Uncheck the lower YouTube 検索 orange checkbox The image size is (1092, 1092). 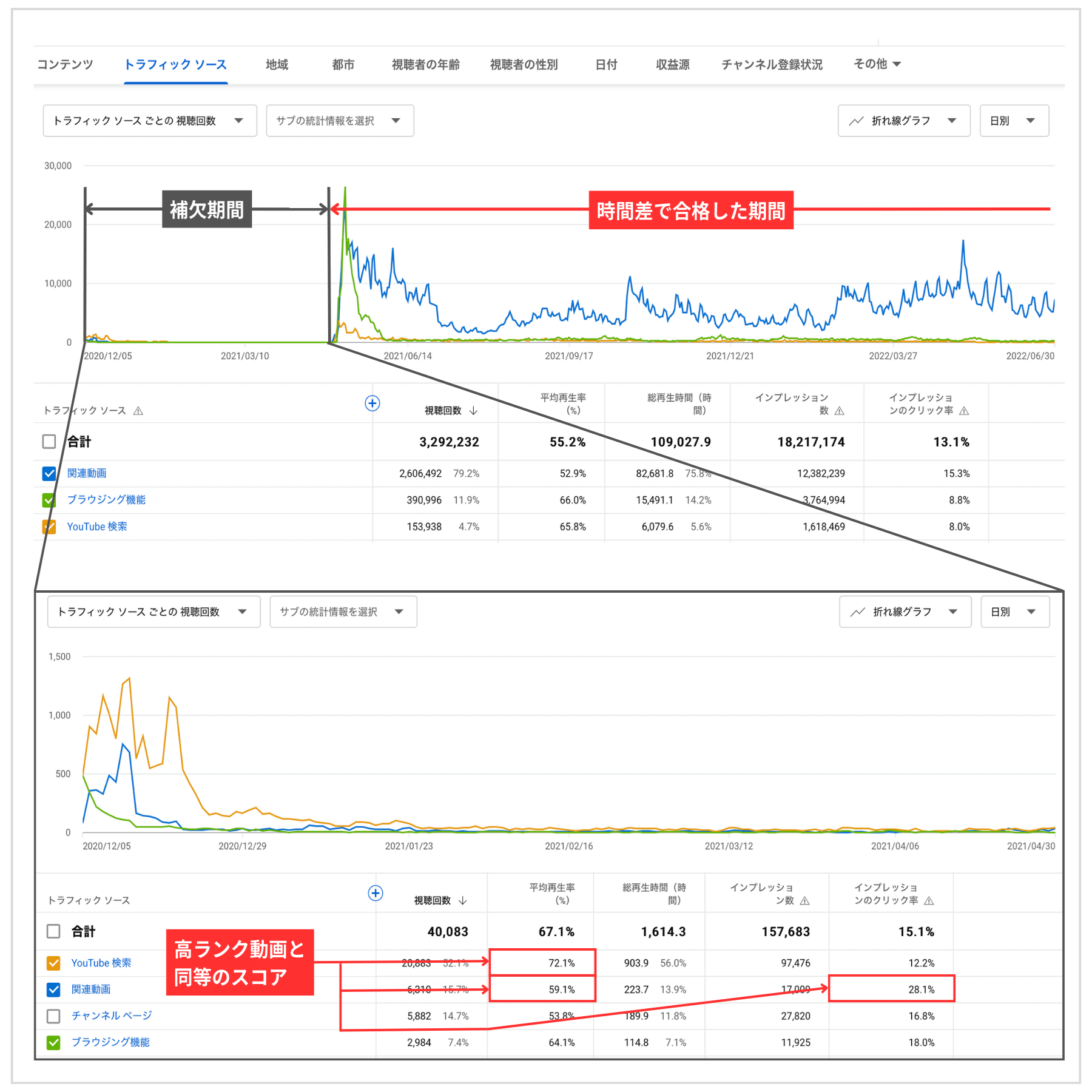(53, 963)
